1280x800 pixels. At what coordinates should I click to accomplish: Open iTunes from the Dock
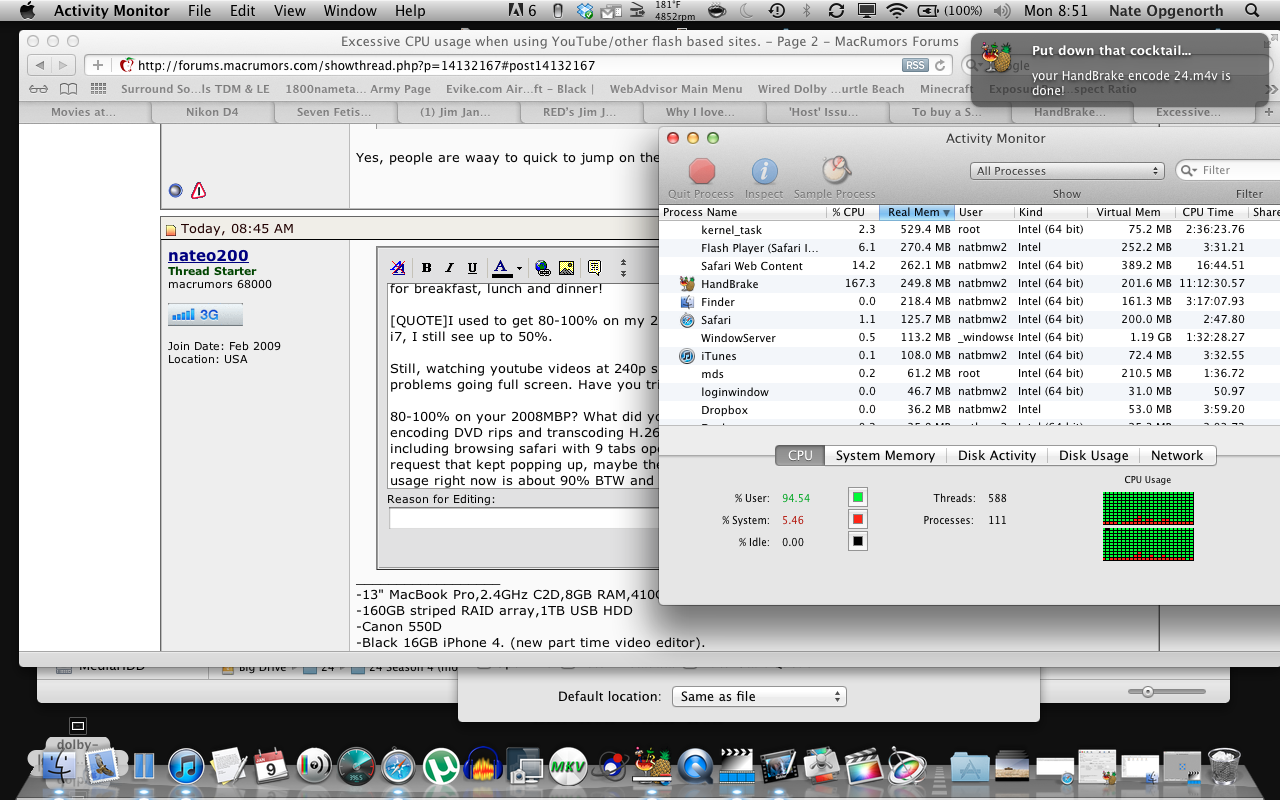(x=186, y=767)
